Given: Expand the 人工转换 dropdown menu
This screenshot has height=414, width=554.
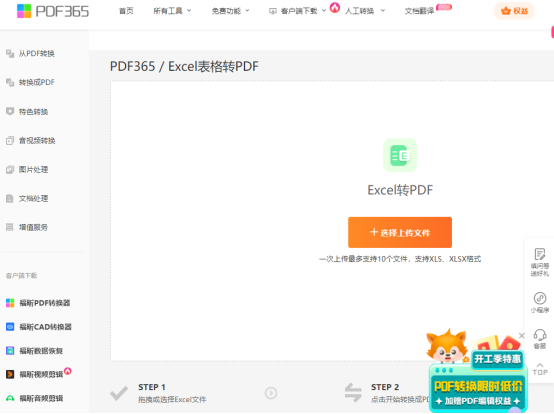Looking at the screenshot, I should click(365, 11).
